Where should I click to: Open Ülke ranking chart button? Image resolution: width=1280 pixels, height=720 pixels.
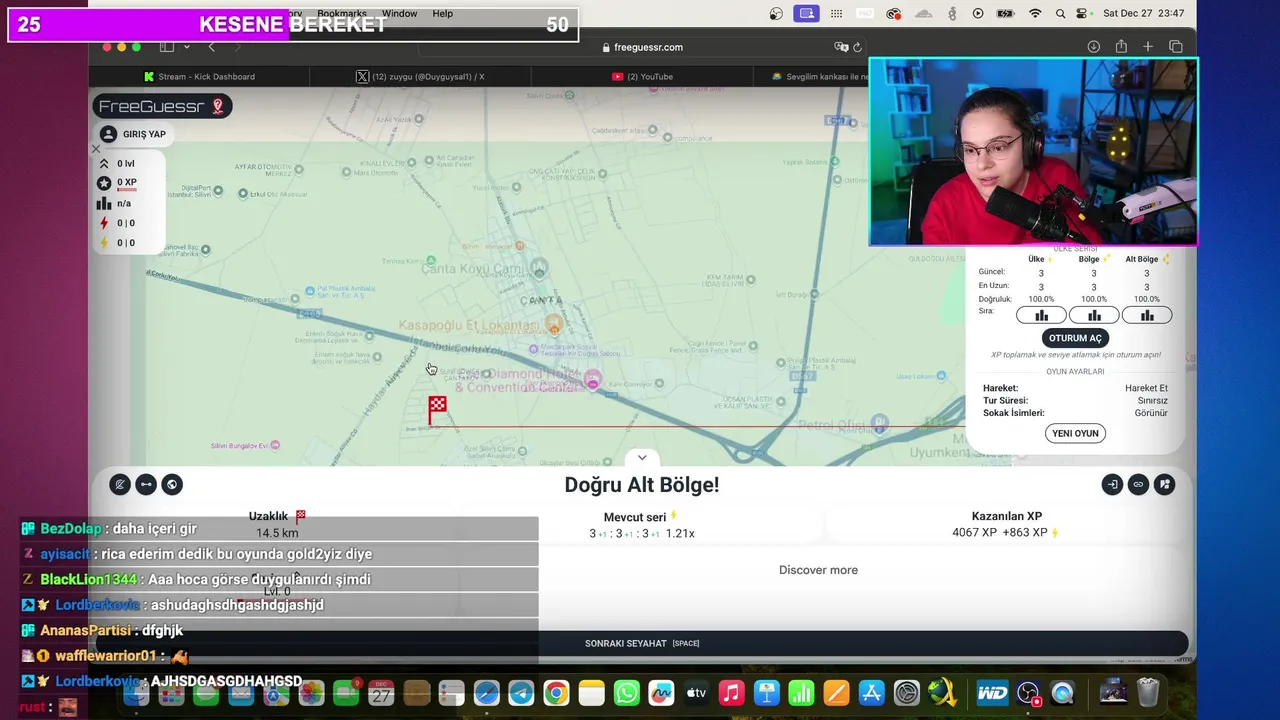(1041, 315)
